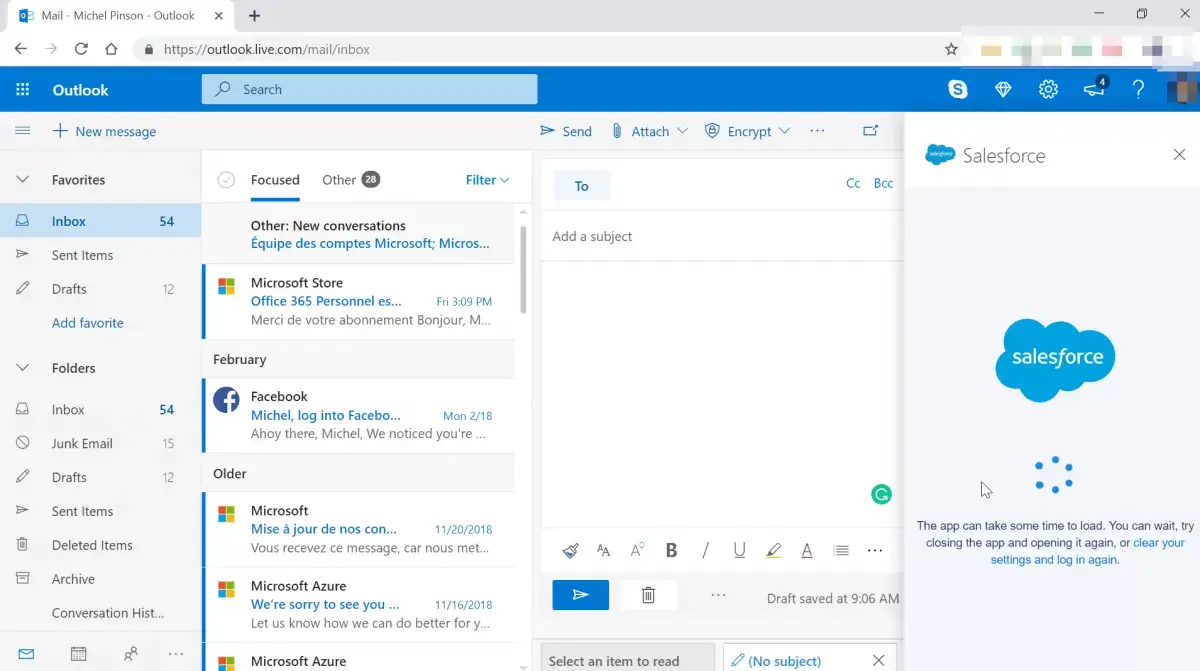This screenshot has height=671, width=1200.
Task: Open the What's New megaphone notifications
Action: tap(1095, 89)
